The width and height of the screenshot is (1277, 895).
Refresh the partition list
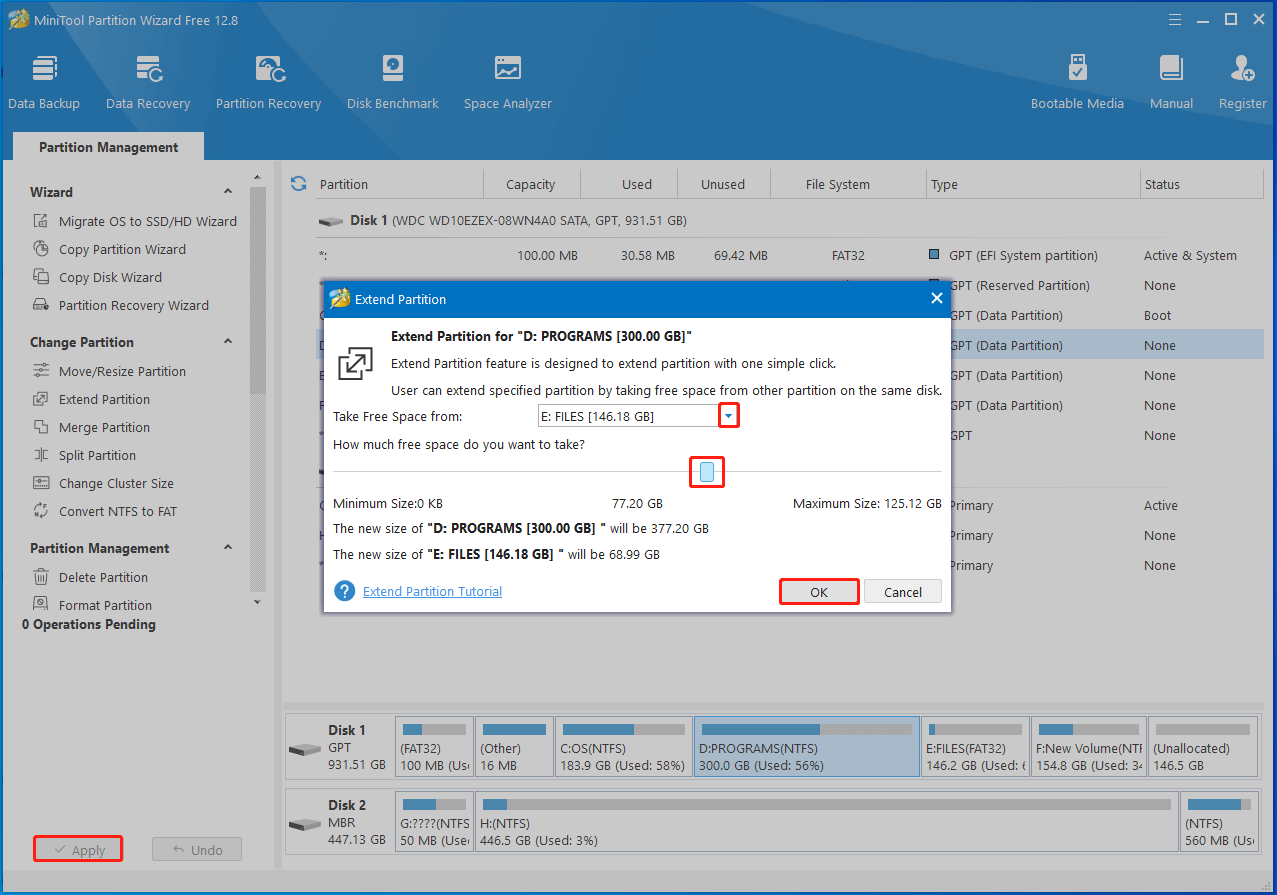point(298,184)
